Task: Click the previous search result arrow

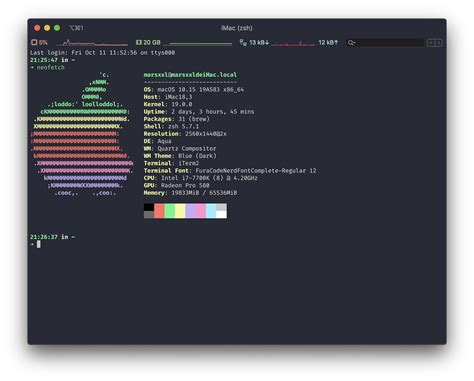Action: (x=431, y=43)
